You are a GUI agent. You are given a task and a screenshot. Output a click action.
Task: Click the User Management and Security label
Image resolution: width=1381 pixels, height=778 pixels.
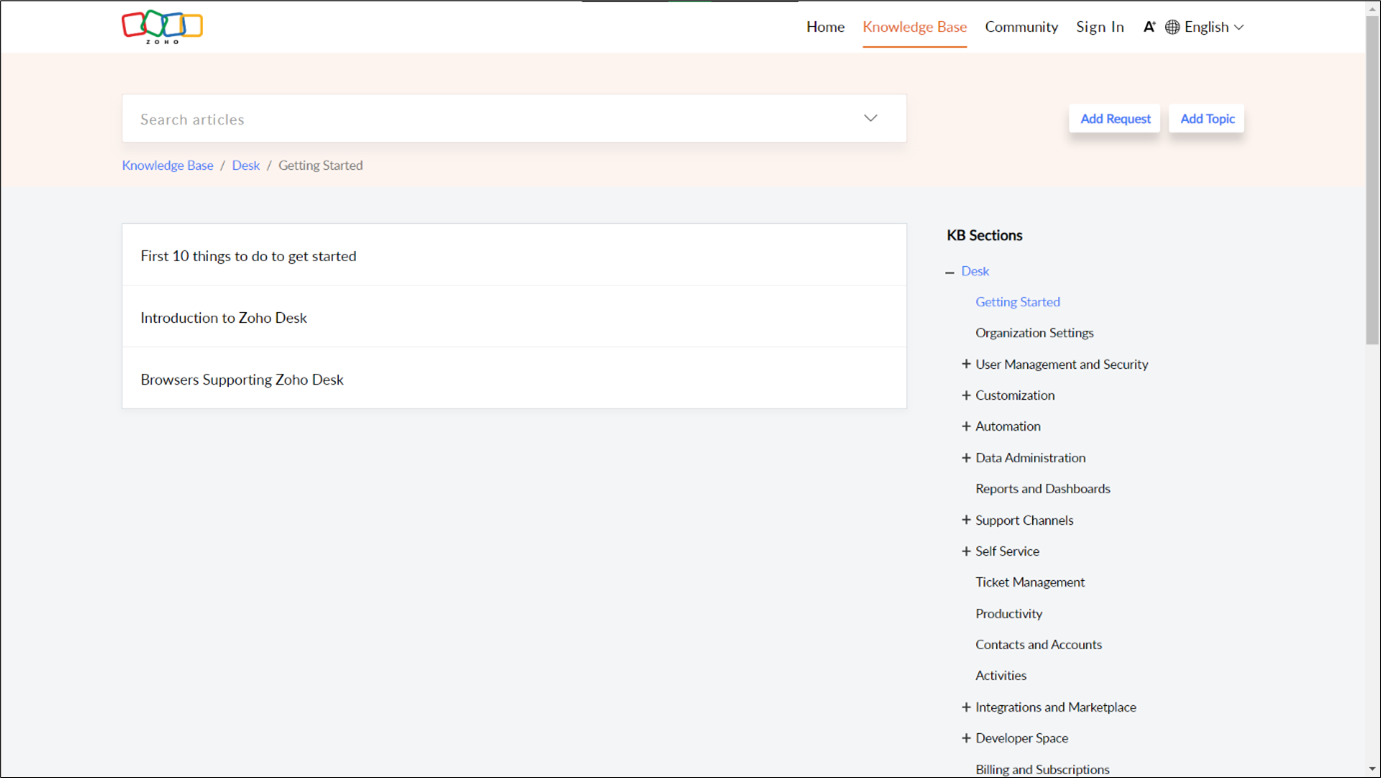pos(1062,364)
